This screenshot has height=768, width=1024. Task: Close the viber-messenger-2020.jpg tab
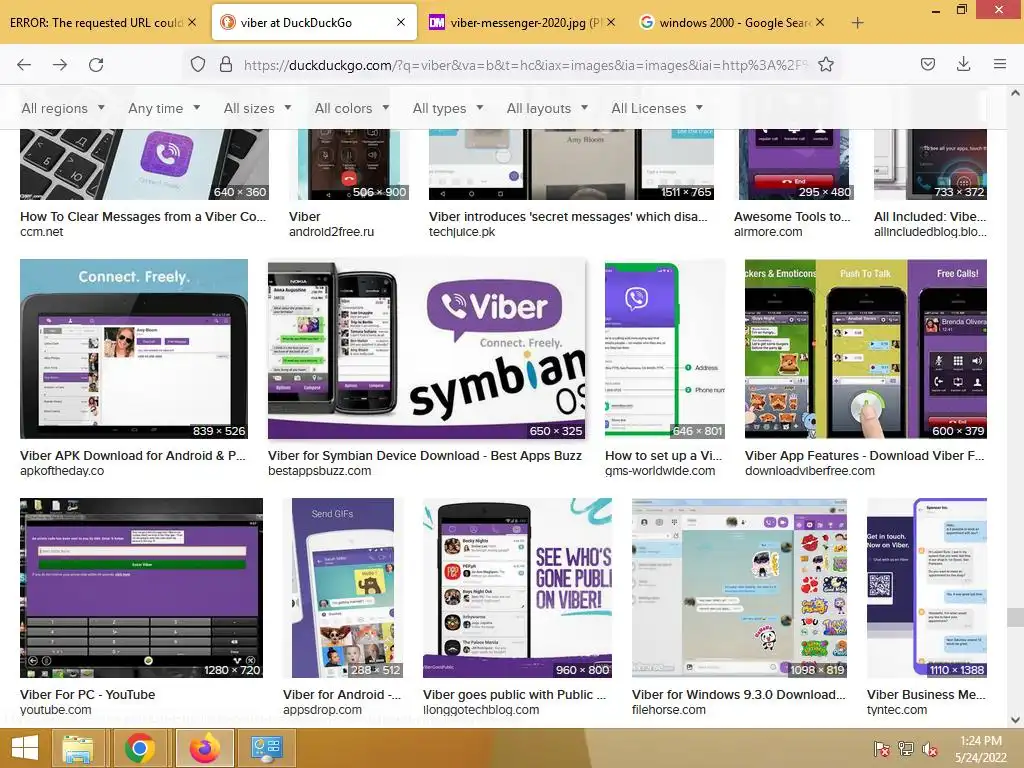[x=611, y=22]
